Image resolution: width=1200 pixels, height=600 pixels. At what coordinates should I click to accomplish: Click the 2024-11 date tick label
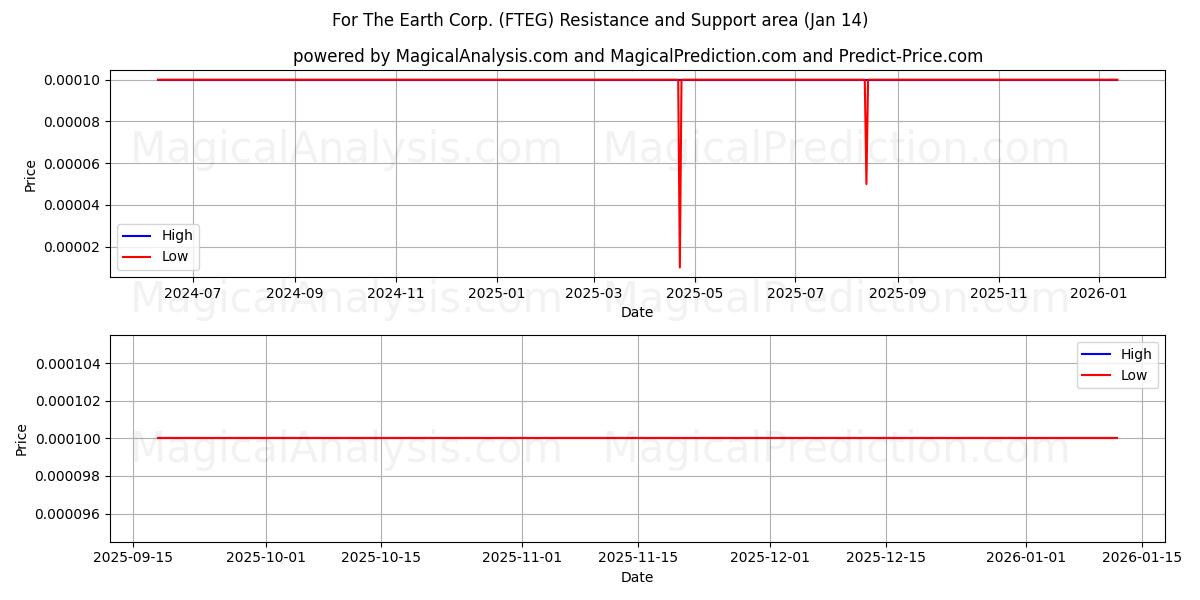pyautogui.click(x=396, y=294)
